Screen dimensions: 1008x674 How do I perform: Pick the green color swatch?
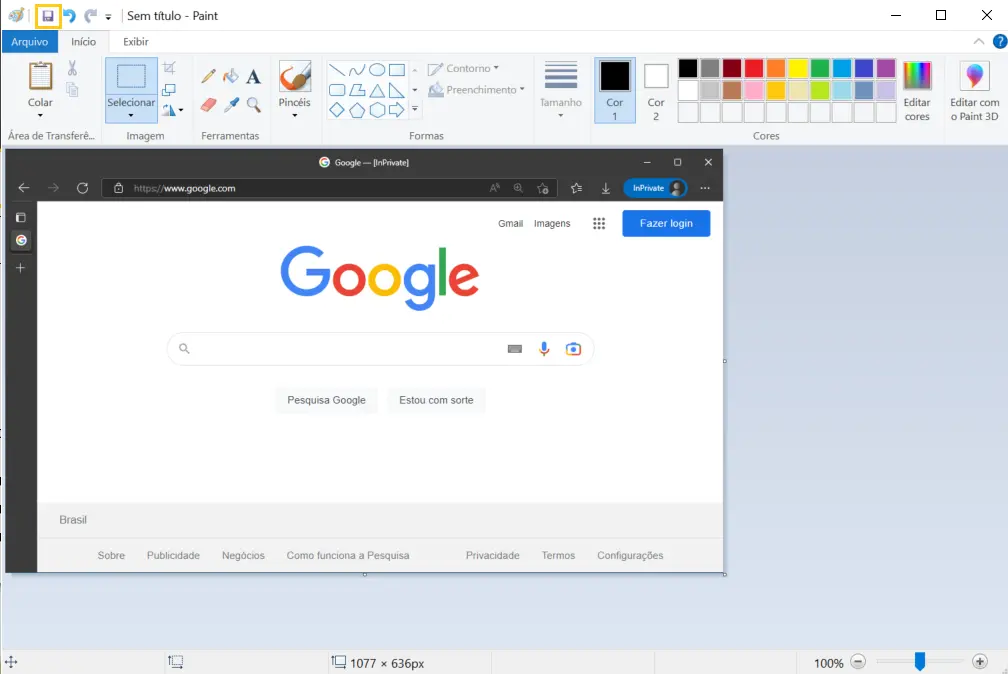[820, 68]
